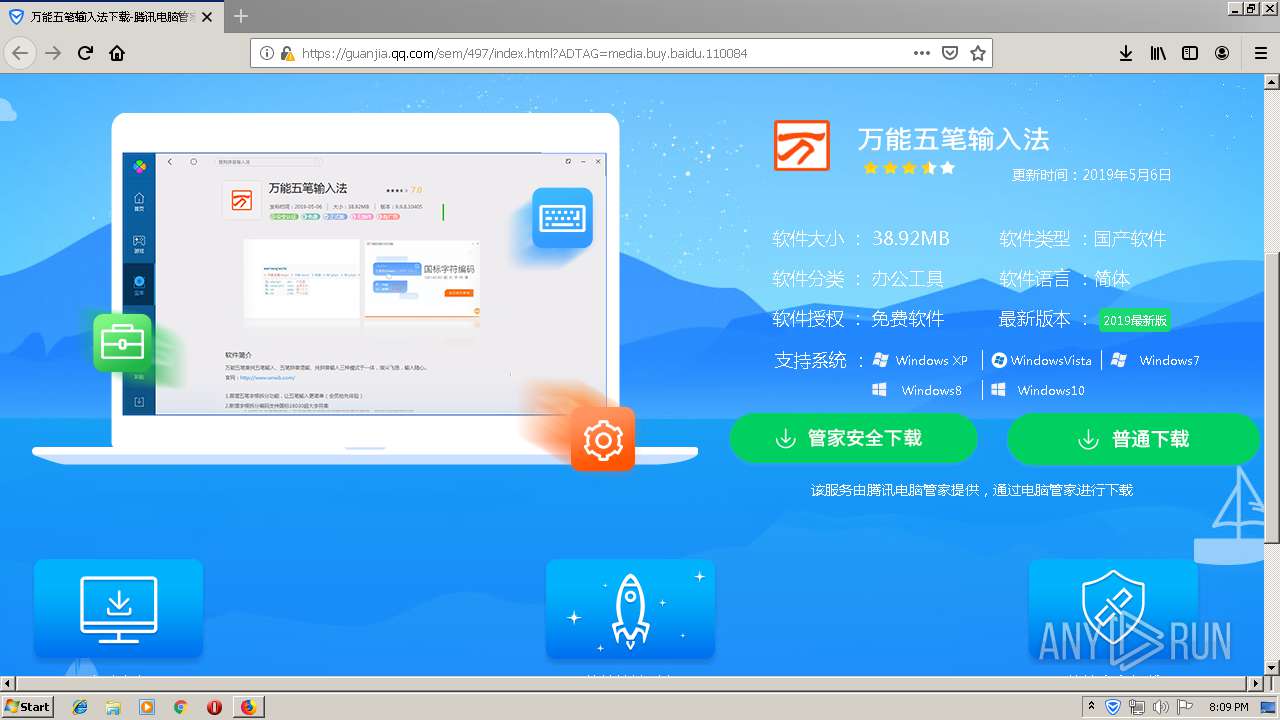
Task: Switch to Firefox taskbar button
Action: [x=248, y=707]
